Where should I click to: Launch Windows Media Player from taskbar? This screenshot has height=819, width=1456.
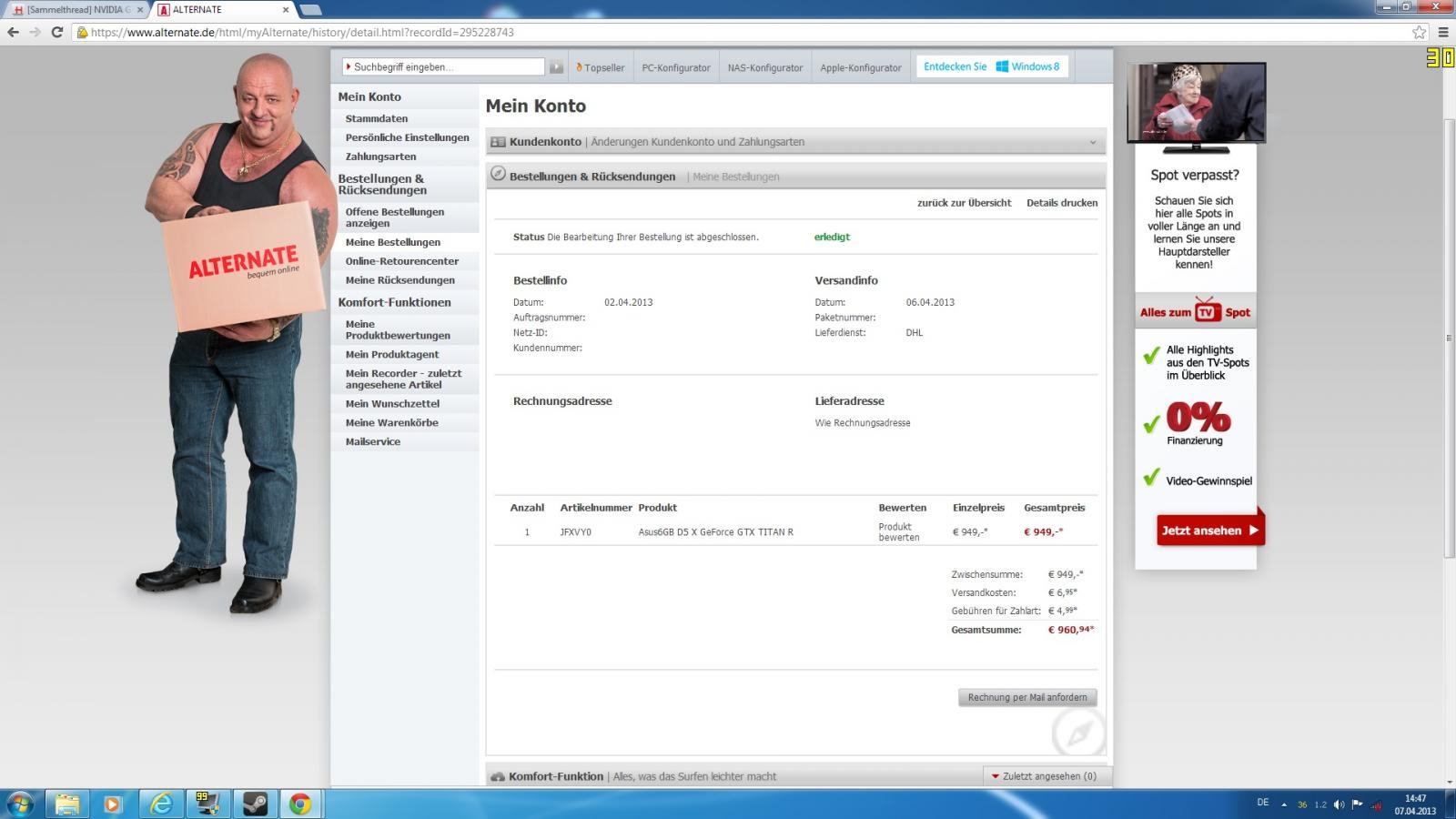pos(113,804)
